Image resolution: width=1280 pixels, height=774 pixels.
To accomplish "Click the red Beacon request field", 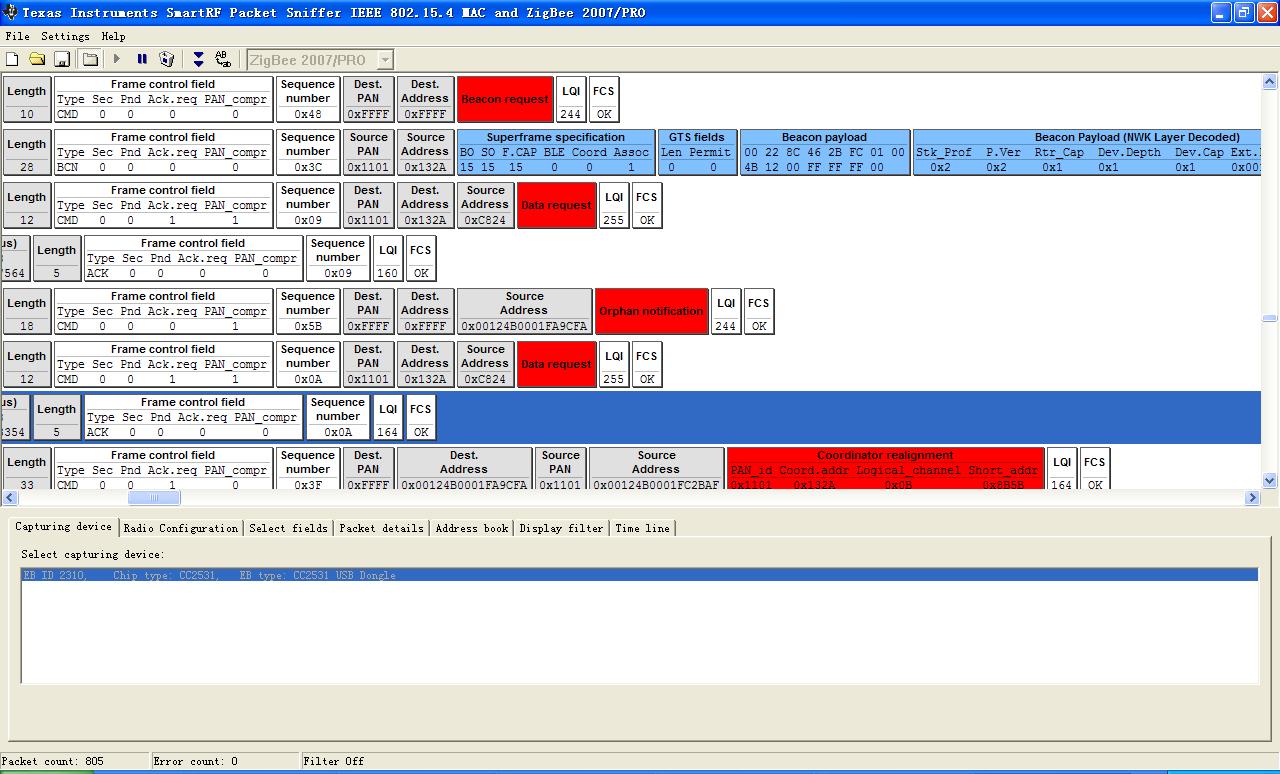I will [505, 99].
